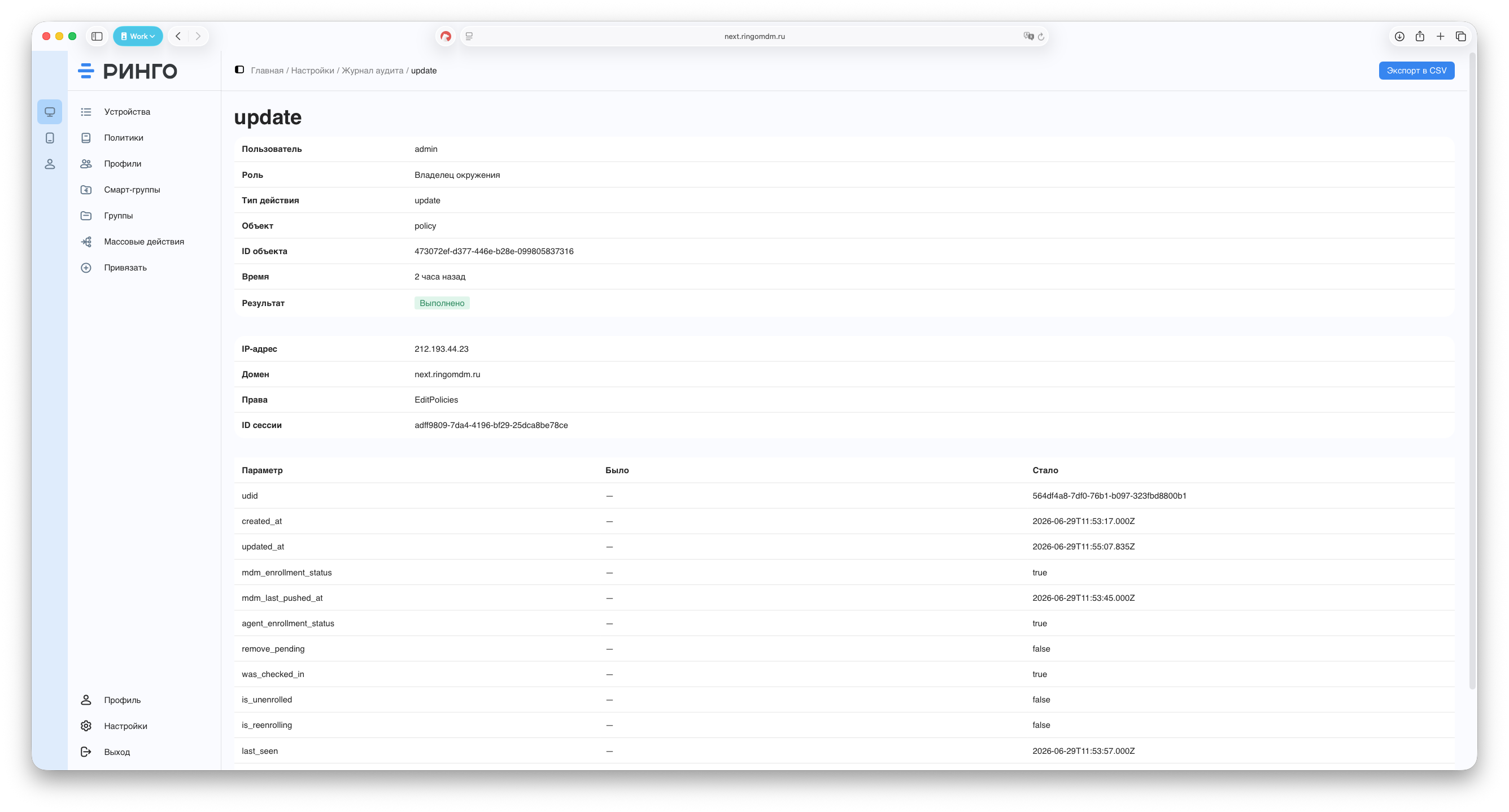Open the Safari downloads icon
The image size is (1509, 812).
(1399, 36)
